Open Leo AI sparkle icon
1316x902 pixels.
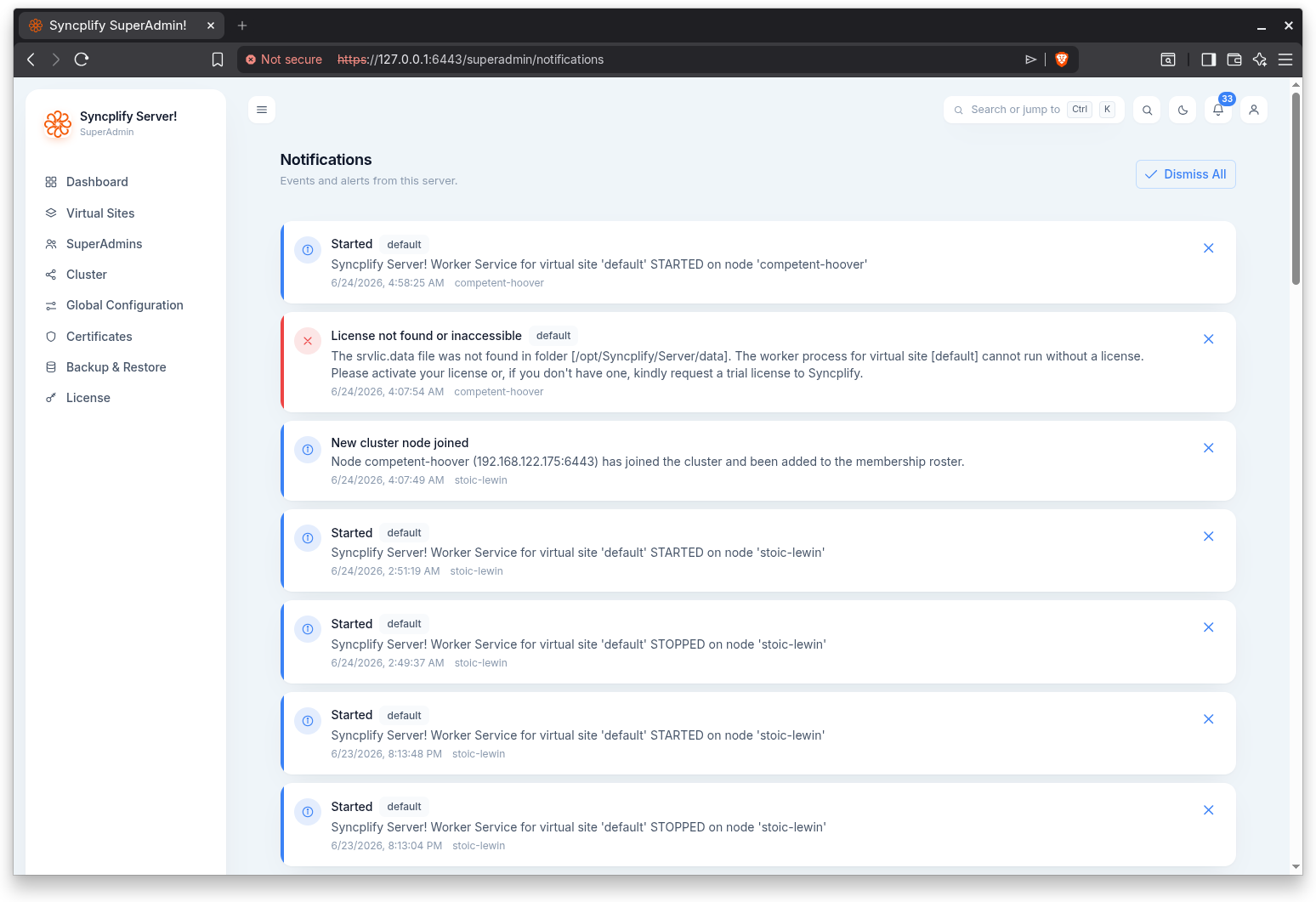1260,60
